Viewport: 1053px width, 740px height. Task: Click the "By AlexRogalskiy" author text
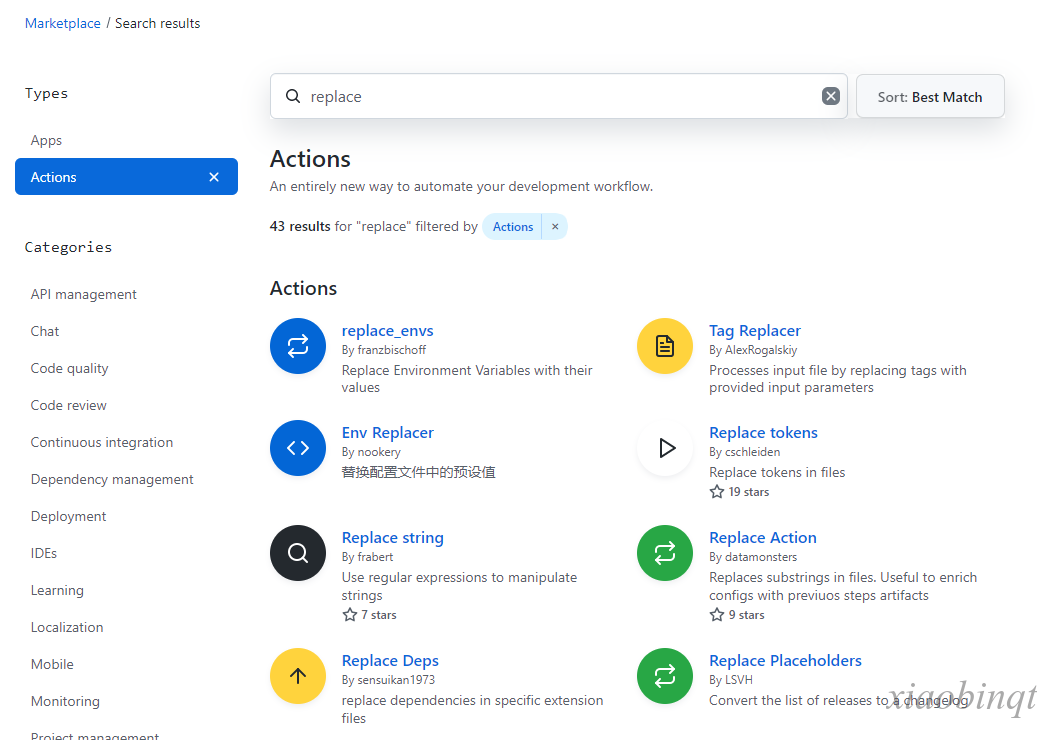753,350
